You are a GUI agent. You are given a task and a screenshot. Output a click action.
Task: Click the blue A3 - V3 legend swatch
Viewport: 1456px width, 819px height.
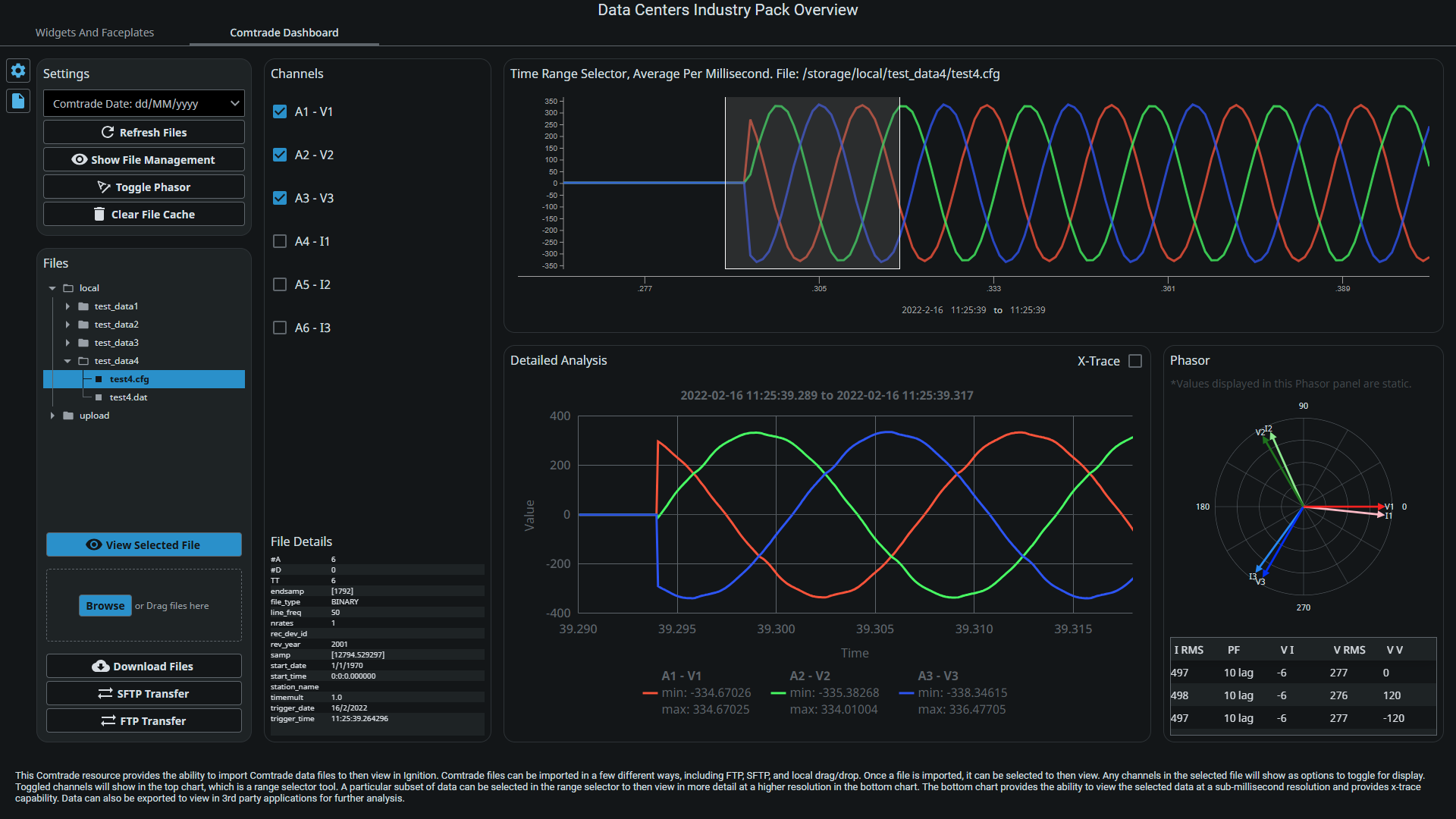click(x=905, y=693)
